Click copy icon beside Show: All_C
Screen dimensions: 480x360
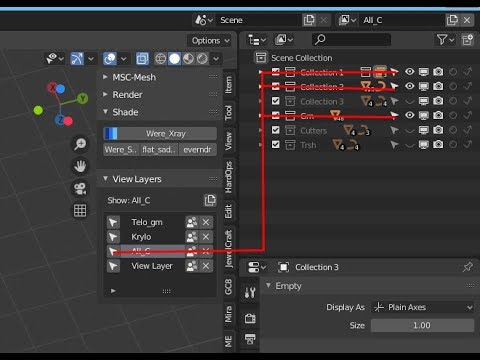pyautogui.click(x=210, y=200)
